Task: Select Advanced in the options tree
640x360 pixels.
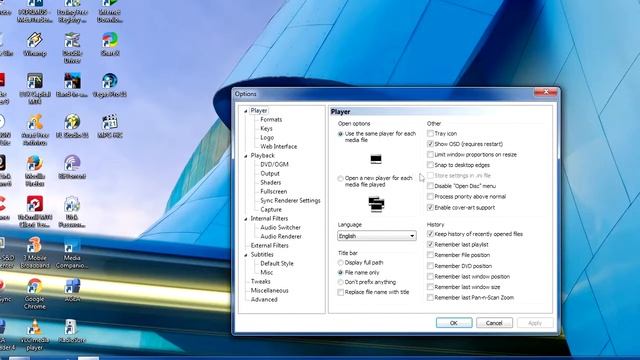Action: tap(264, 299)
